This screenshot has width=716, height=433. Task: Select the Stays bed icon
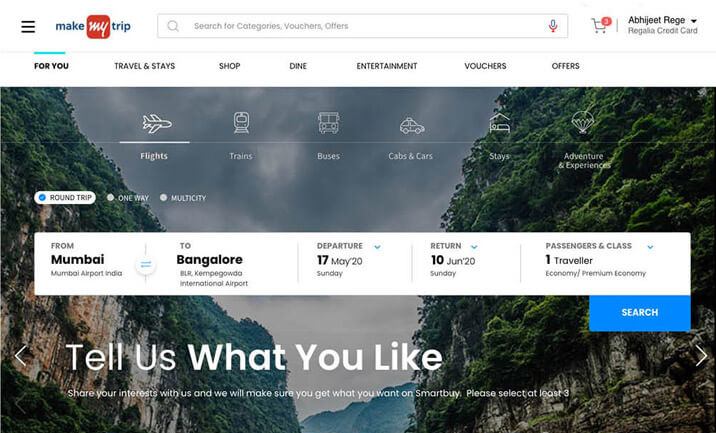[x=500, y=123]
